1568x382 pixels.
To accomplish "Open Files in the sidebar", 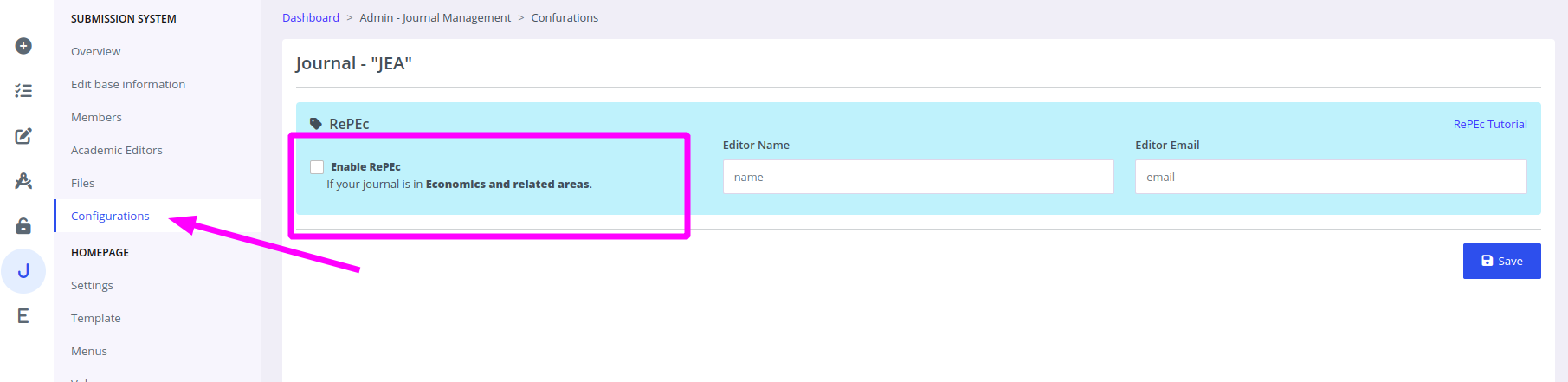I will pyautogui.click(x=83, y=183).
